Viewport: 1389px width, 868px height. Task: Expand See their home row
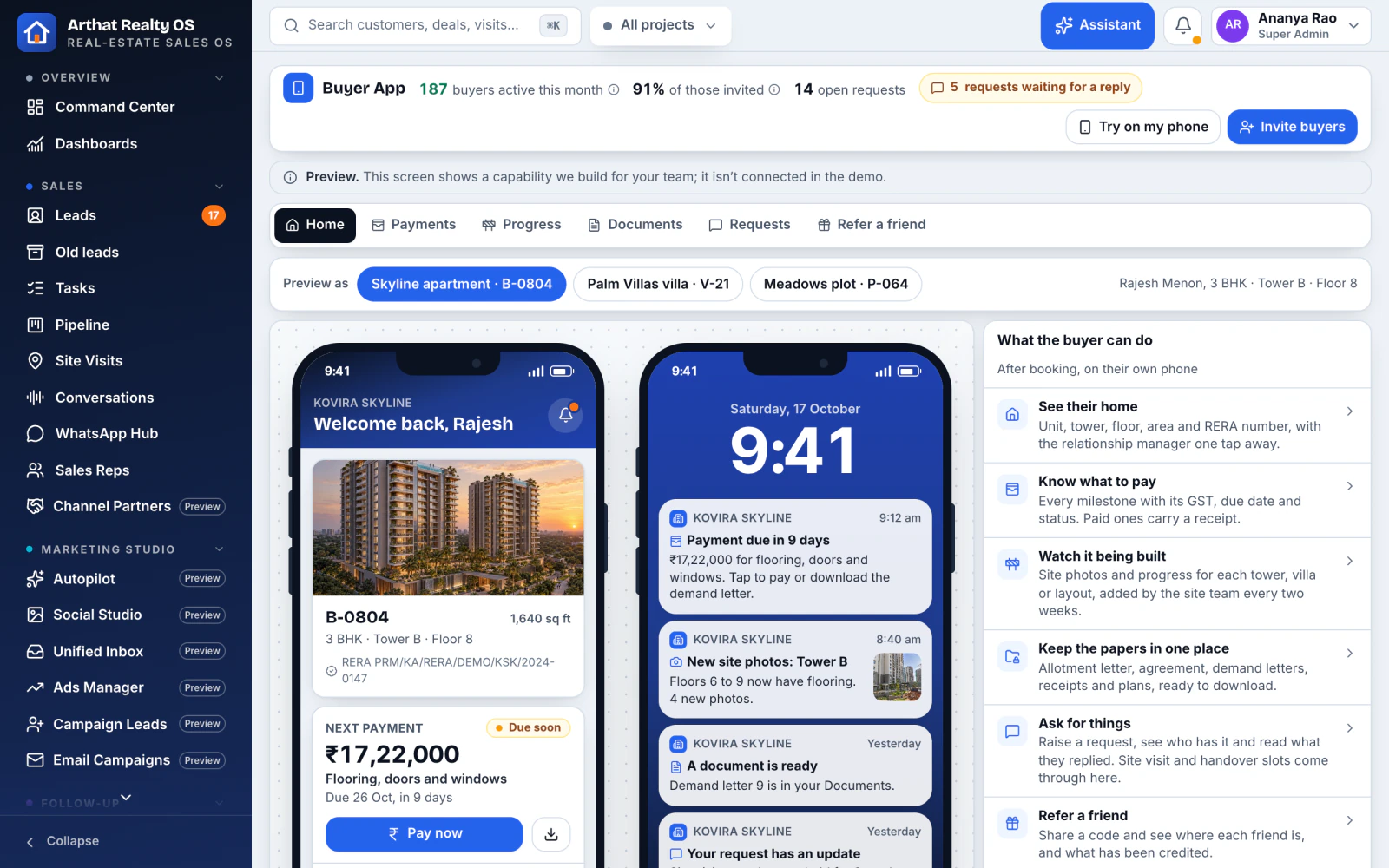[1177, 425]
